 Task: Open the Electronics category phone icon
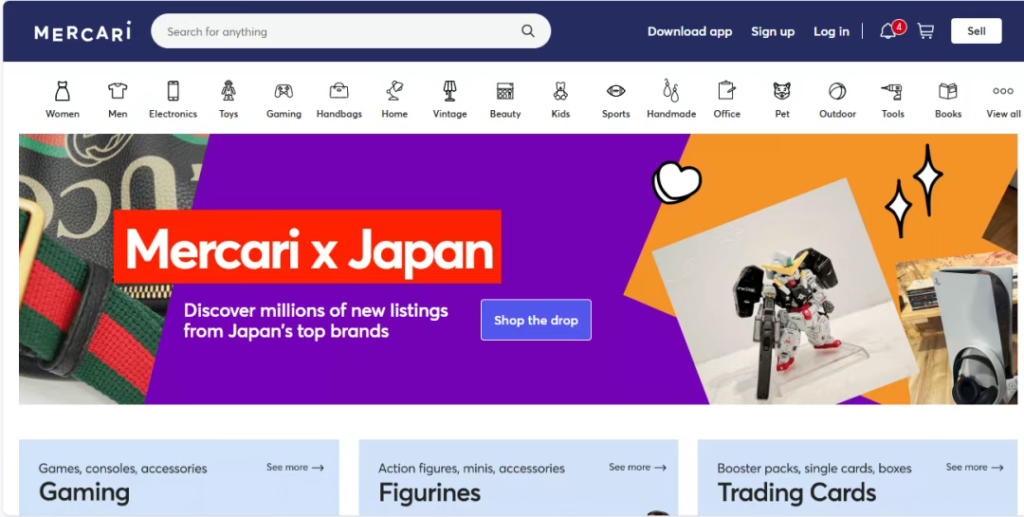click(173, 91)
